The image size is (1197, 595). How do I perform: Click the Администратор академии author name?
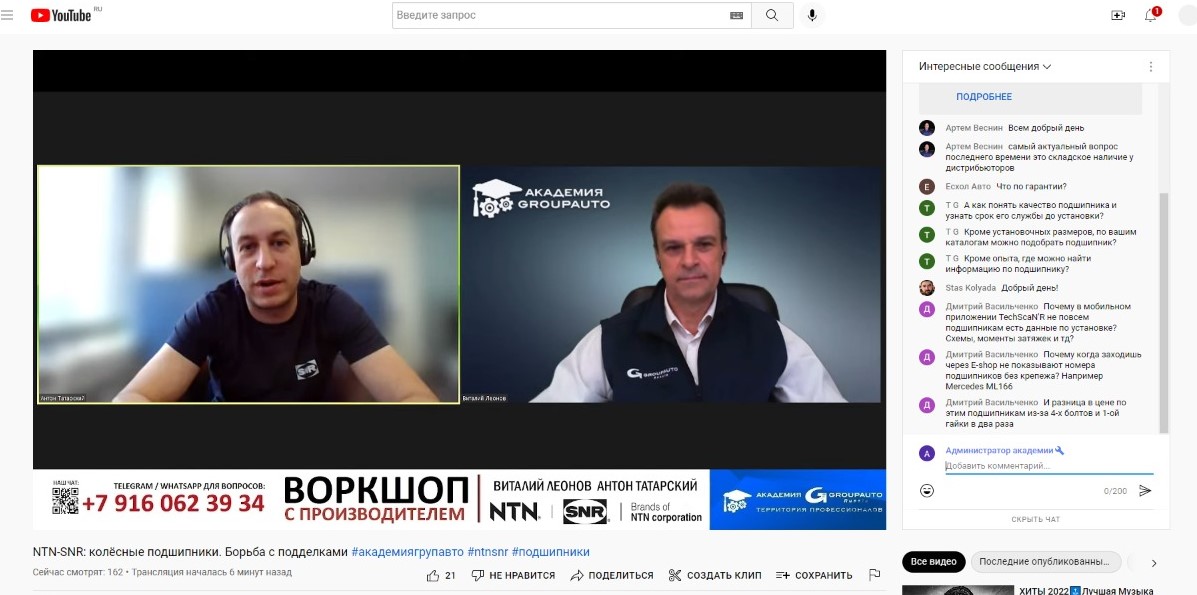click(999, 451)
